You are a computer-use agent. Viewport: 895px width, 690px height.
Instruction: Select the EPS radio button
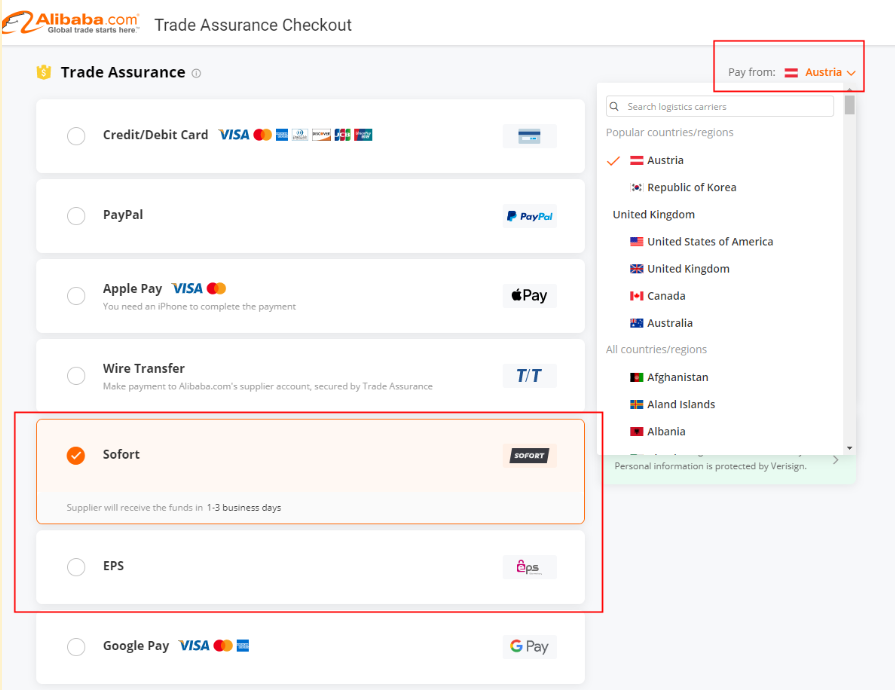tap(76, 567)
